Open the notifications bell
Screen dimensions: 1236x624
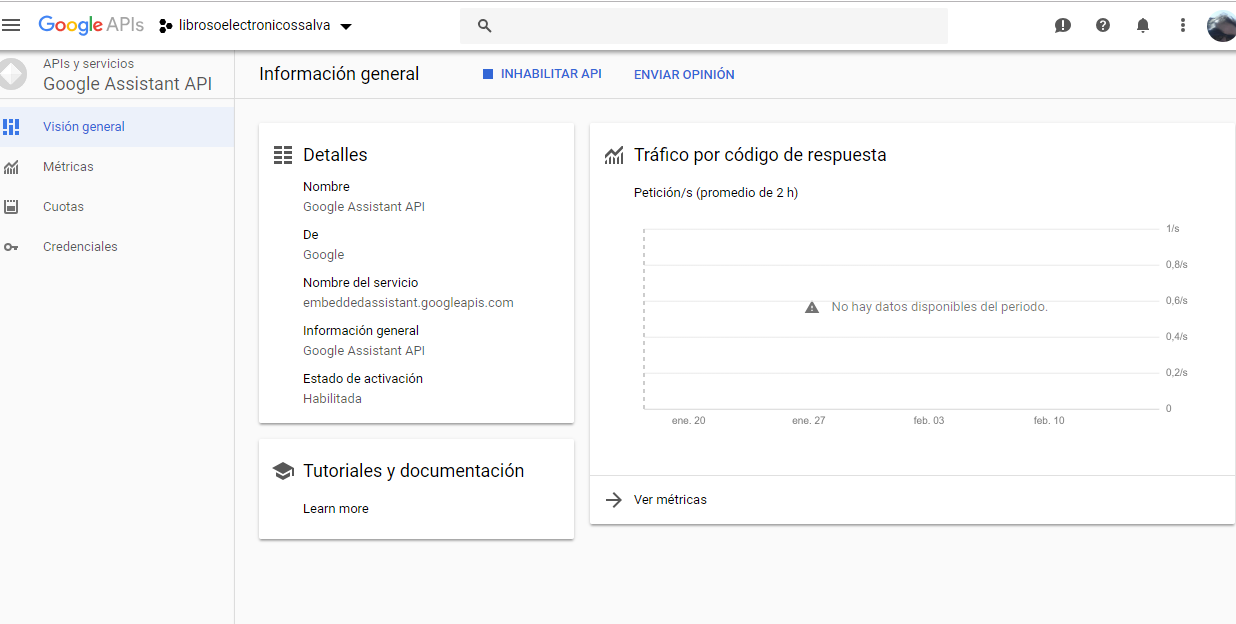click(x=1143, y=26)
